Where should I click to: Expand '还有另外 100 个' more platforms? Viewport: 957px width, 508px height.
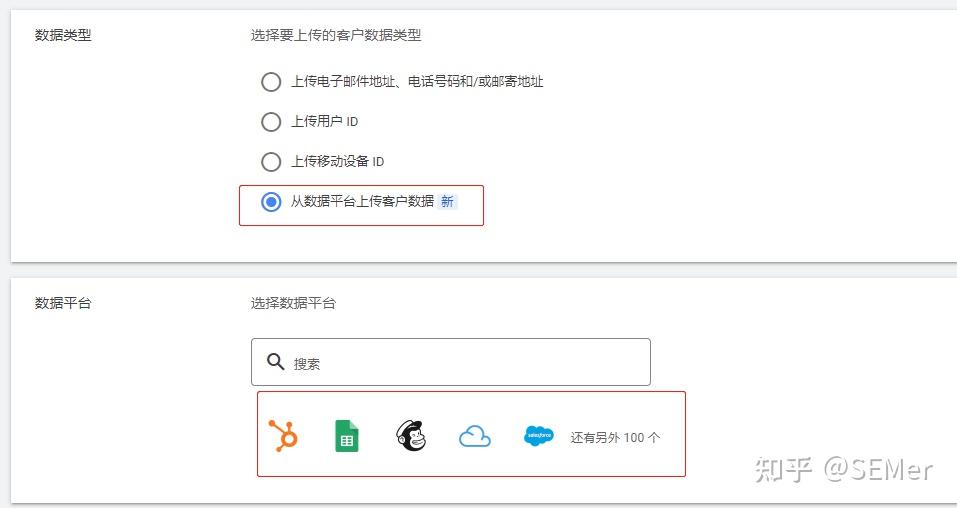tap(615, 437)
